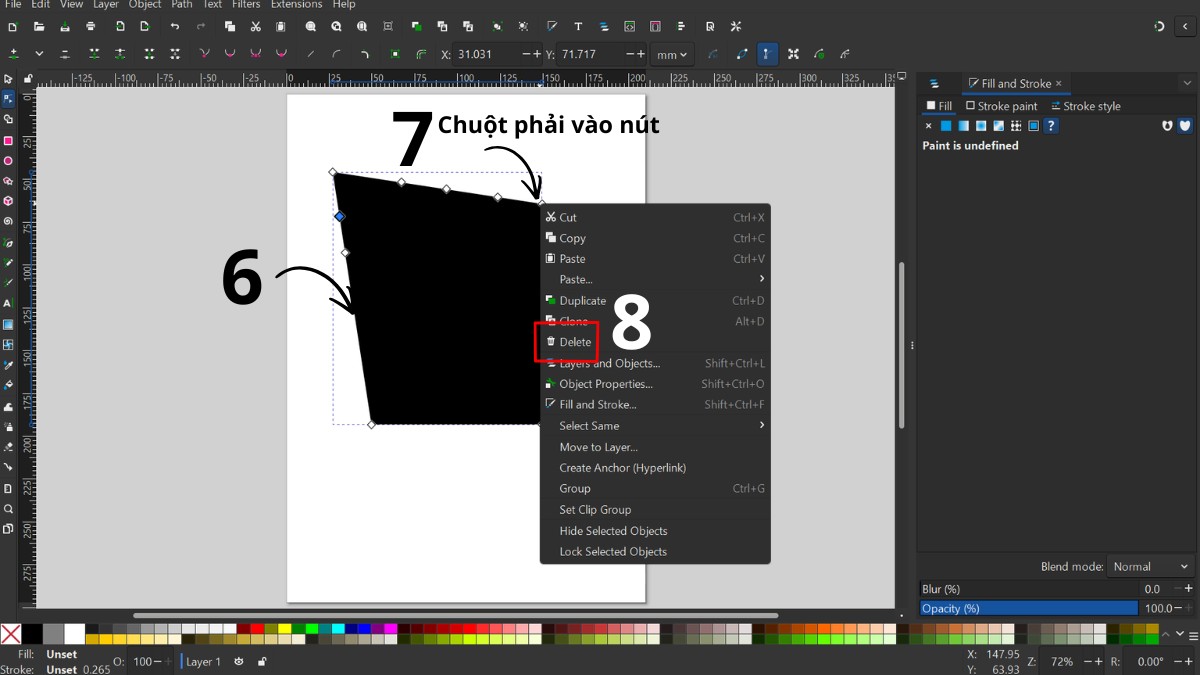Select the Zoom tool in the toolbox
This screenshot has height=675, width=1200.
click(8, 508)
